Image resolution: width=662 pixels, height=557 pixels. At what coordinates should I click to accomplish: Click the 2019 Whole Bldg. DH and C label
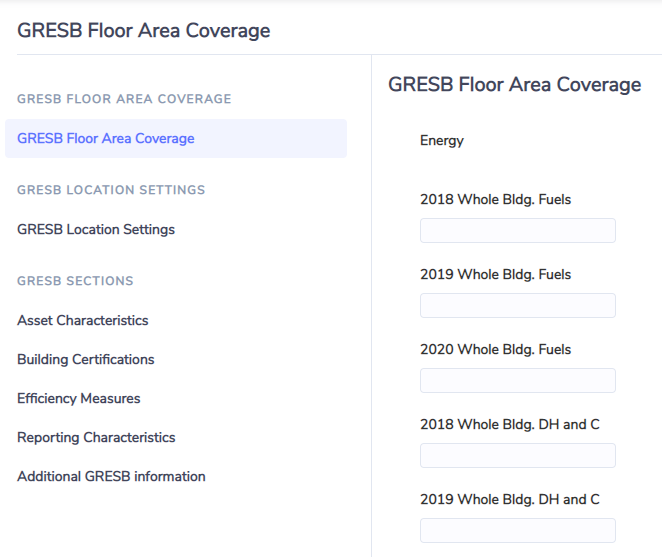coord(510,499)
